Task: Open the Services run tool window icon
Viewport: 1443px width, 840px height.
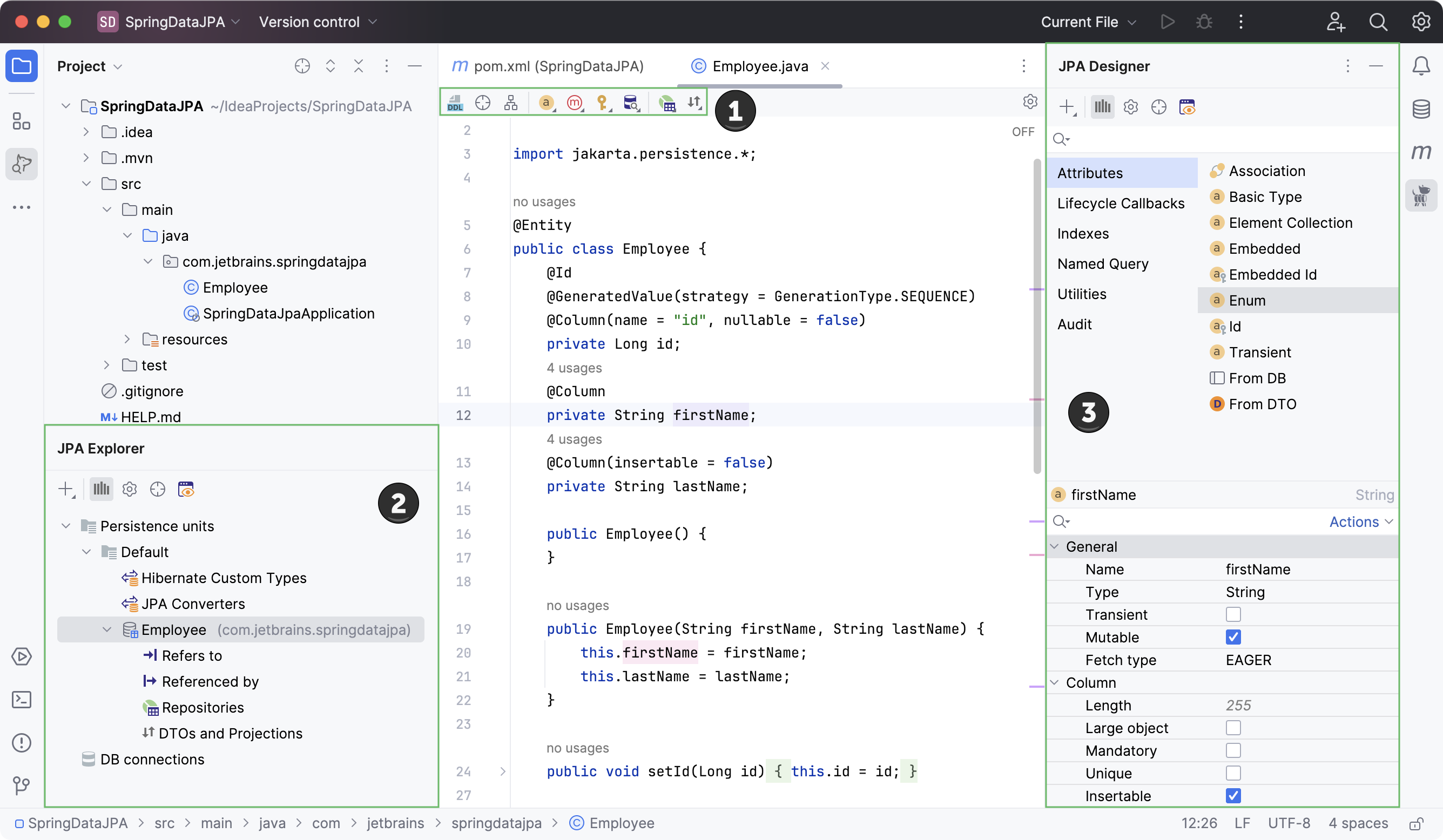Action: coord(21,657)
